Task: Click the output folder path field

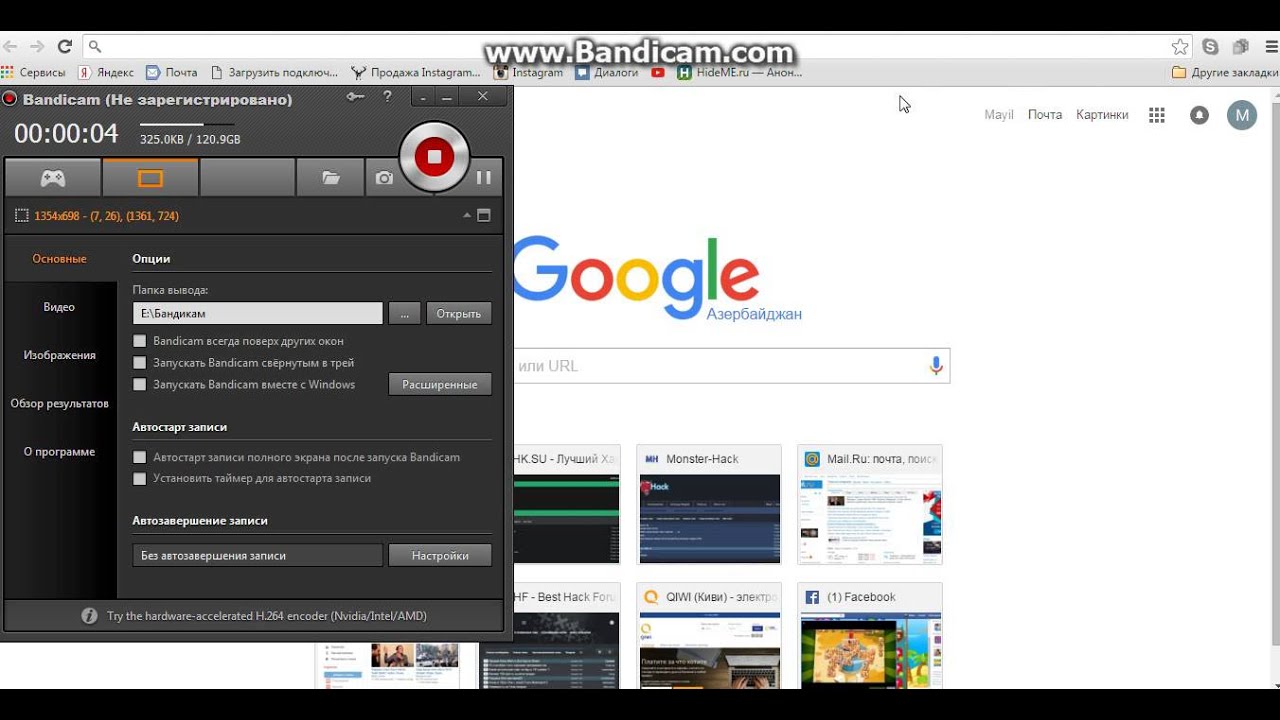Action: pos(257,313)
